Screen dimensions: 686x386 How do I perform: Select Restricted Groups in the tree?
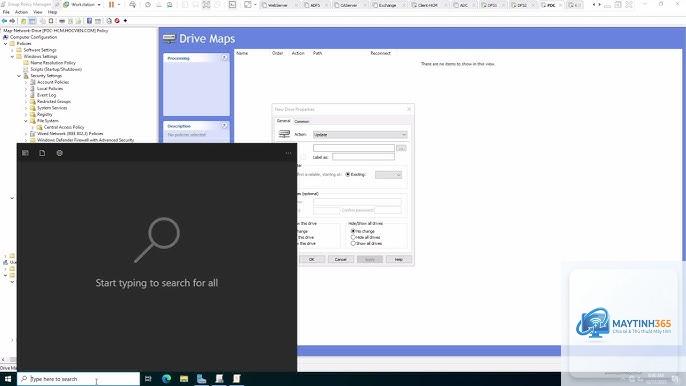point(54,102)
